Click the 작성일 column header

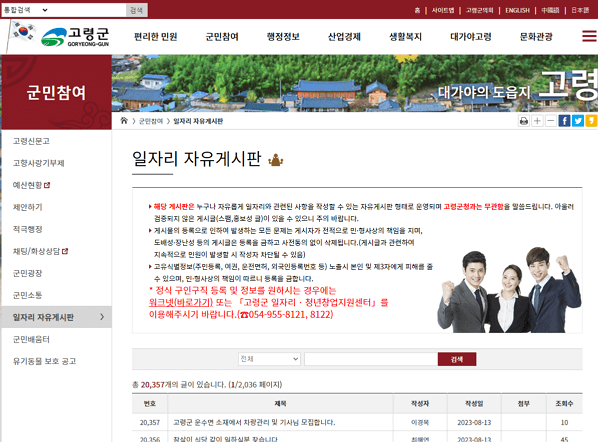(474, 403)
